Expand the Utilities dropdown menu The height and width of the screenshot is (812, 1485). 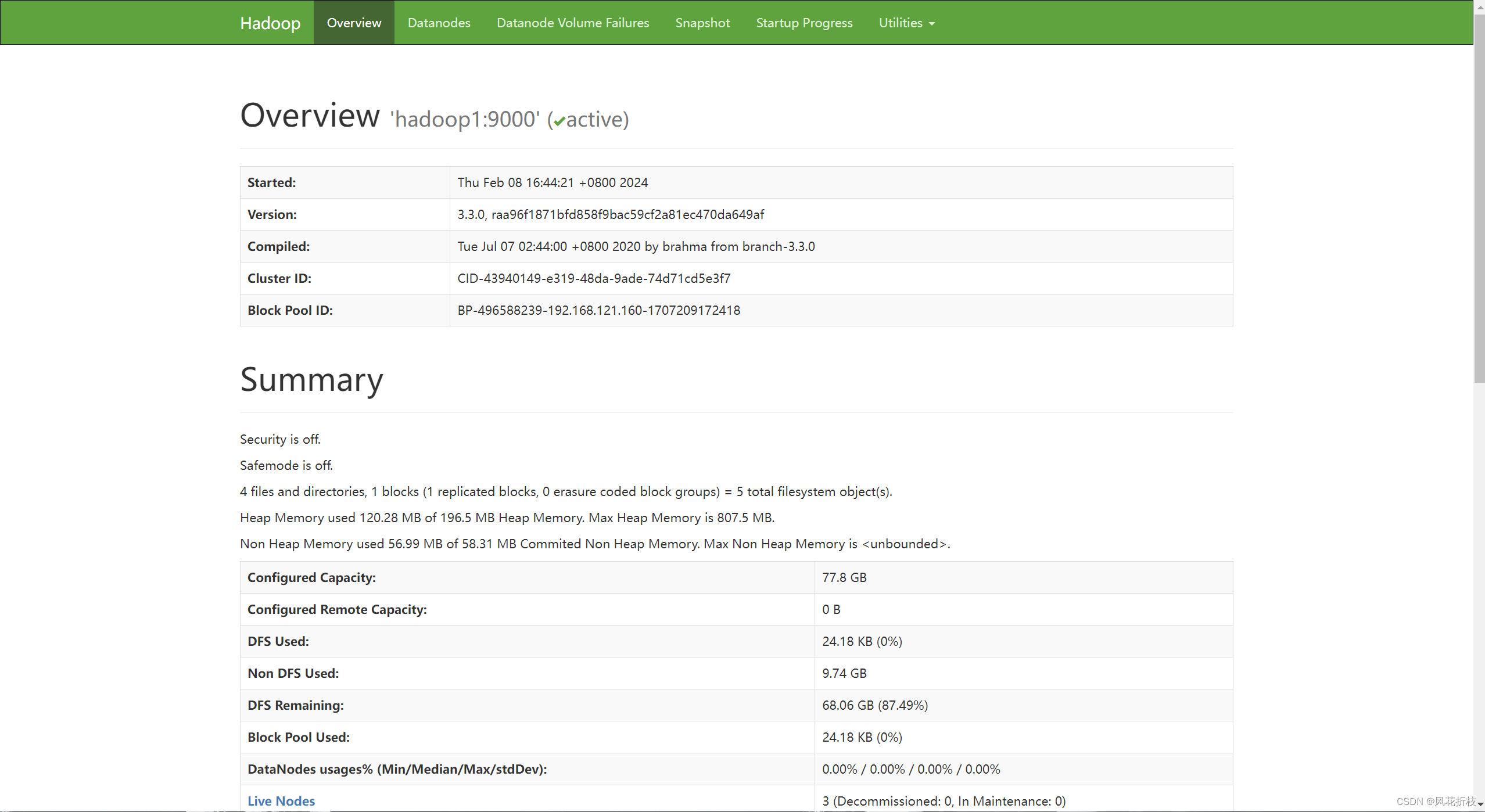click(906, 23)
